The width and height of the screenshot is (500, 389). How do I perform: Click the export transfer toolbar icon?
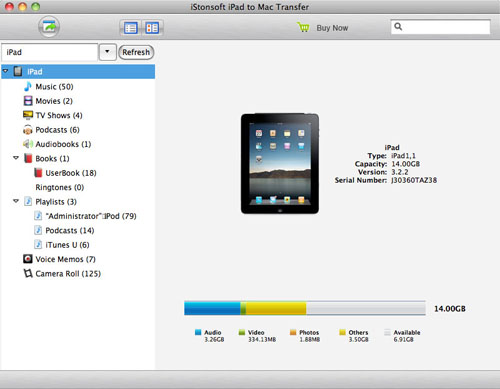(x=49, y=27)
